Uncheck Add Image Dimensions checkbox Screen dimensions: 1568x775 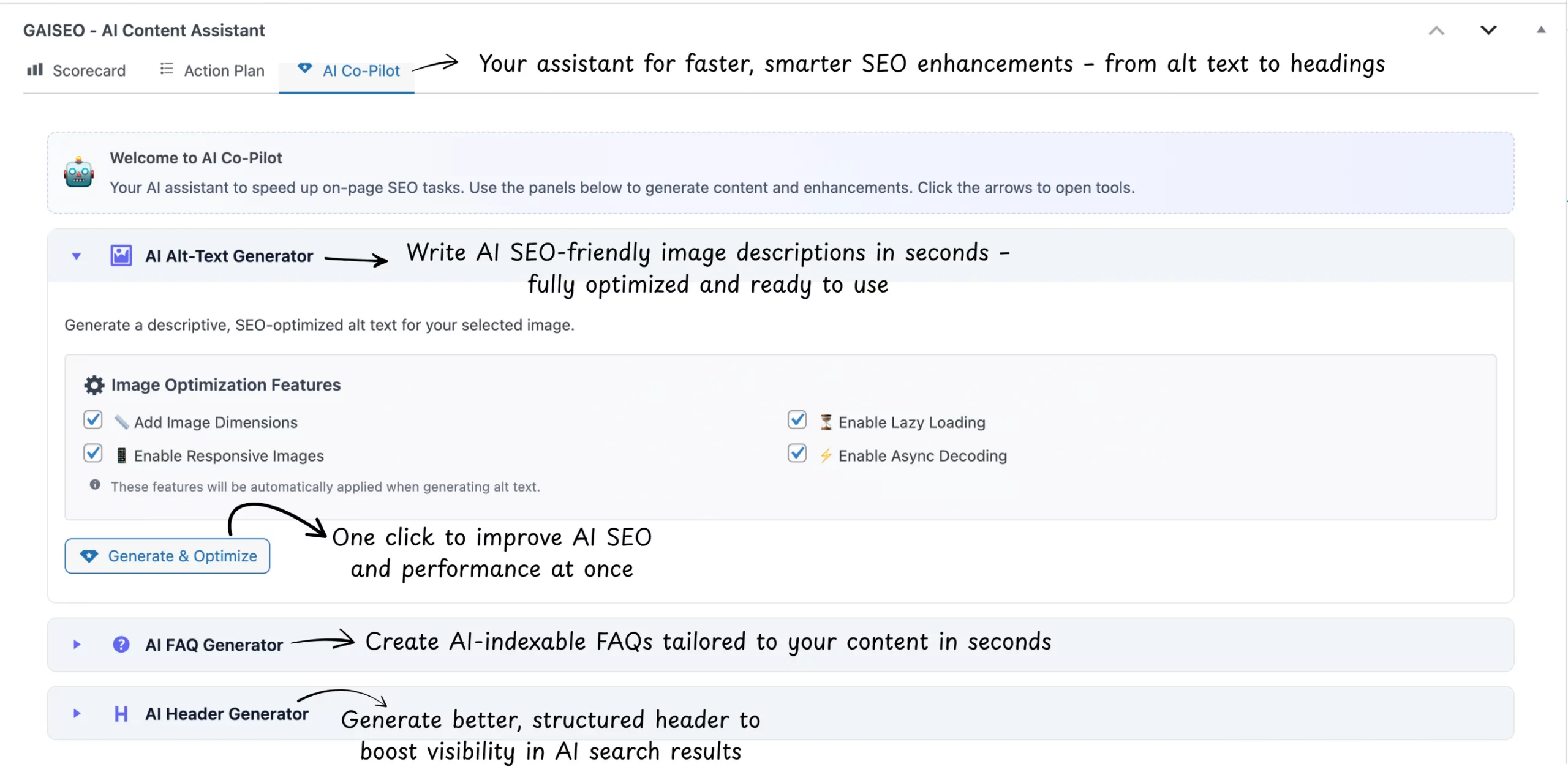(x=93, y=420)
